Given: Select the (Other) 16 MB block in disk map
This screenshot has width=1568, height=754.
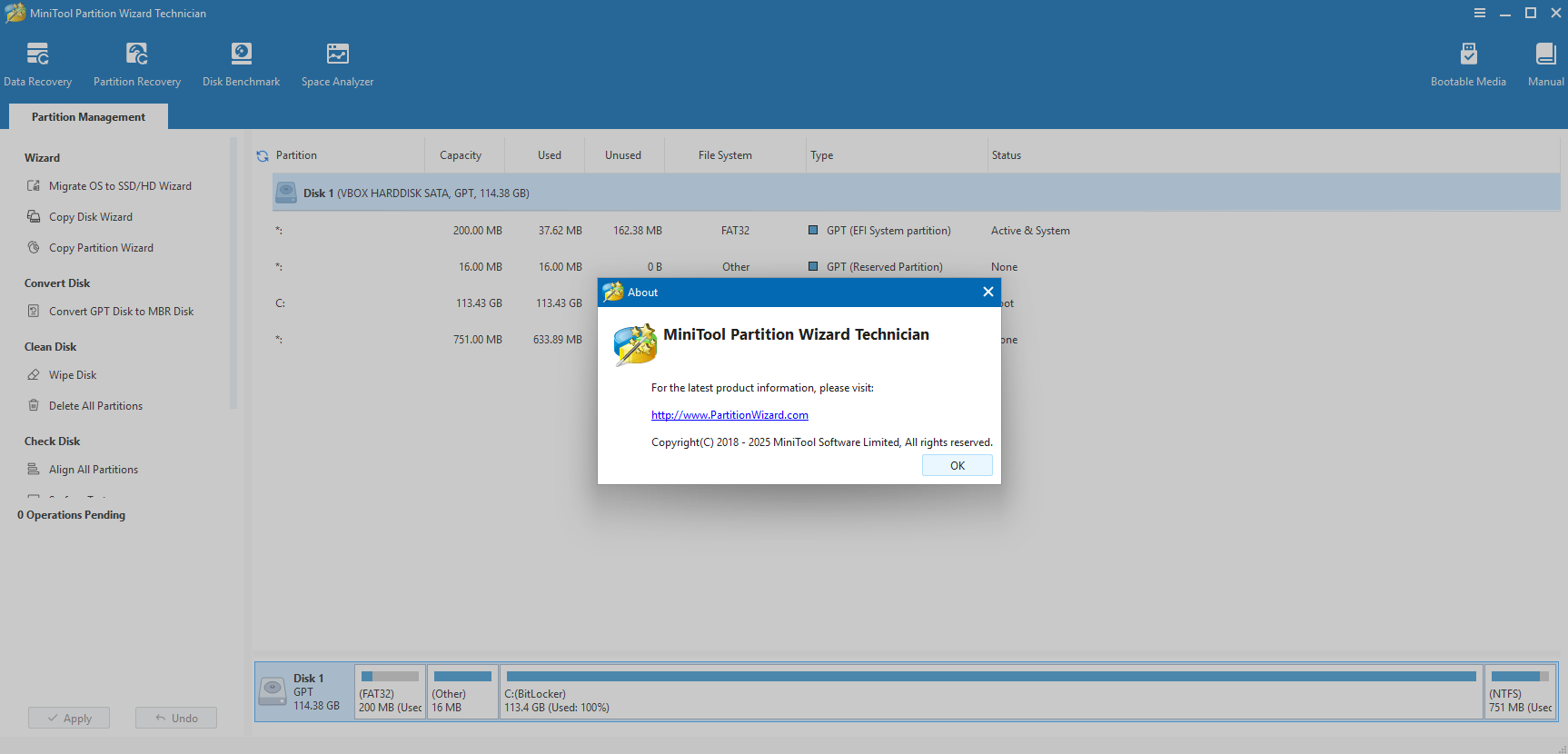Looking at the screenshot, I should [462, 691].
